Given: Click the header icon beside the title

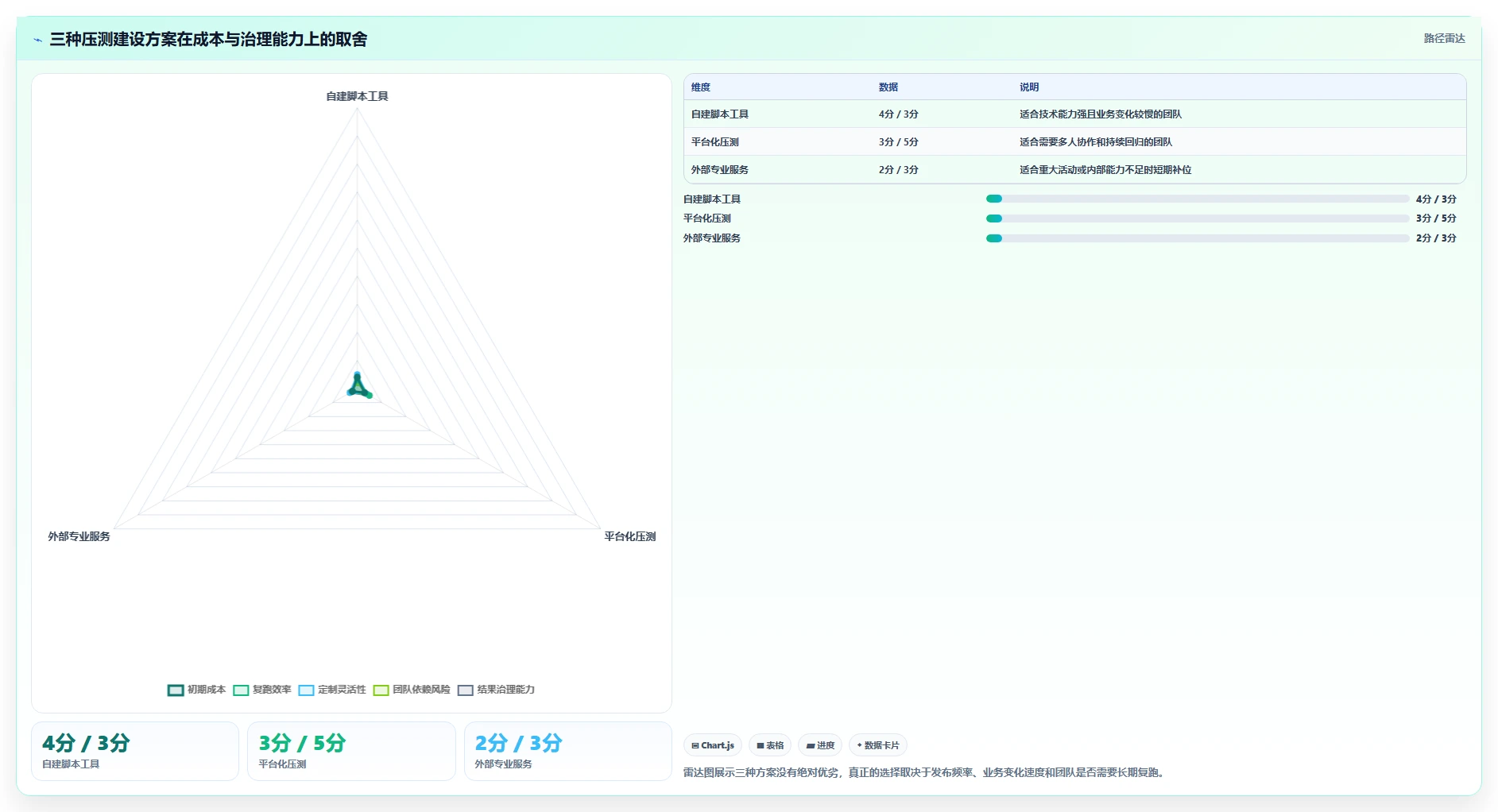Looking at the screenshot, I should click(x=37, y=40).
